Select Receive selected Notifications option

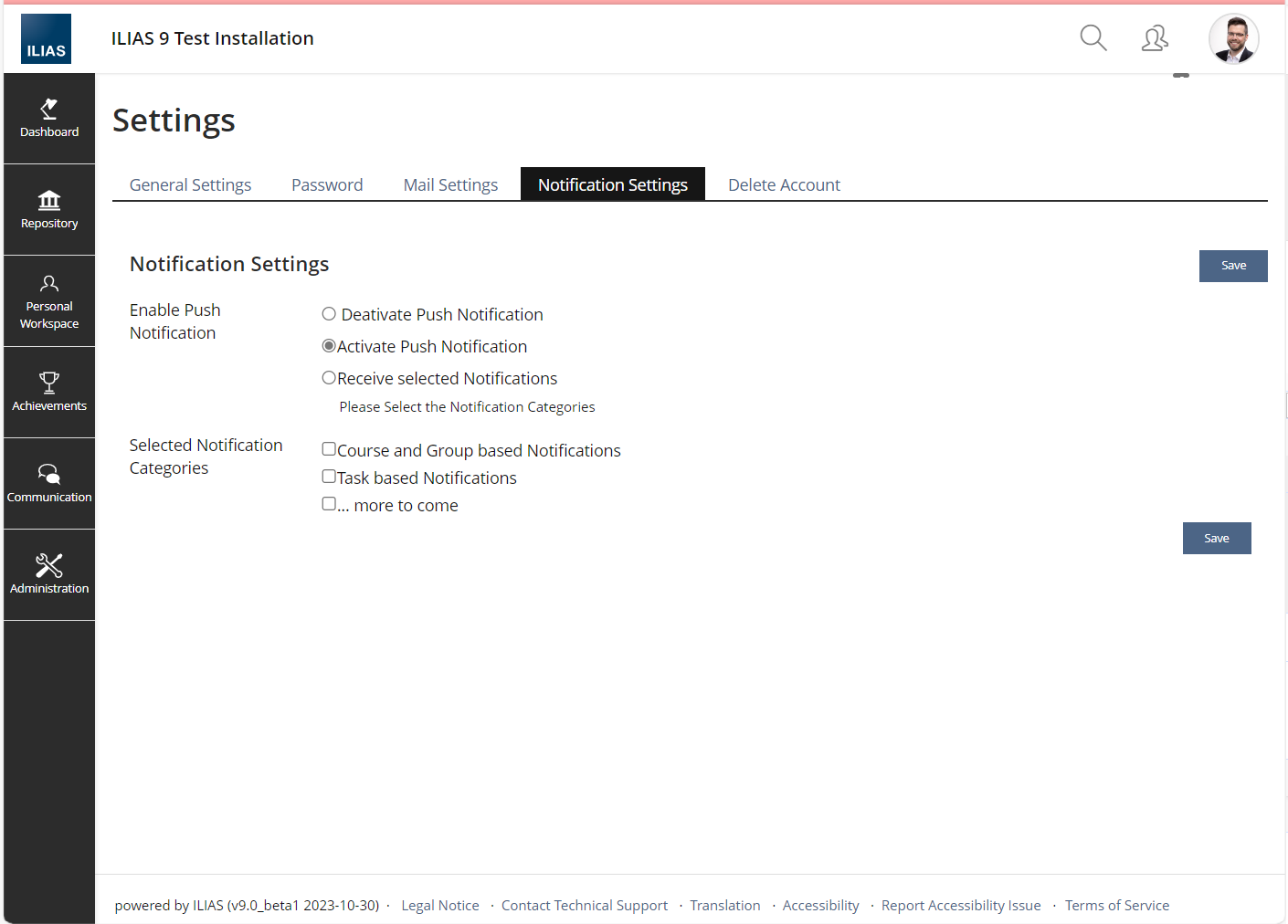coord(329,378)
